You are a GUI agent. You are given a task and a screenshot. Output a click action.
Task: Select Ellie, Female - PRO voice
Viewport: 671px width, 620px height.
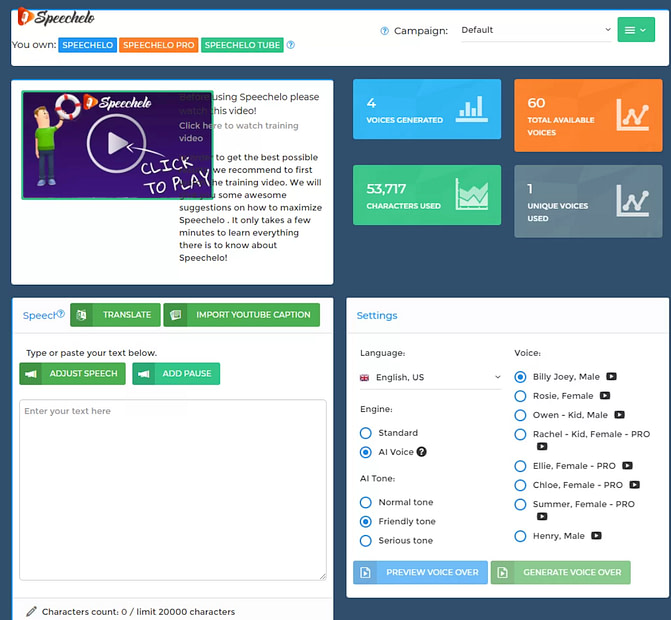520,466
